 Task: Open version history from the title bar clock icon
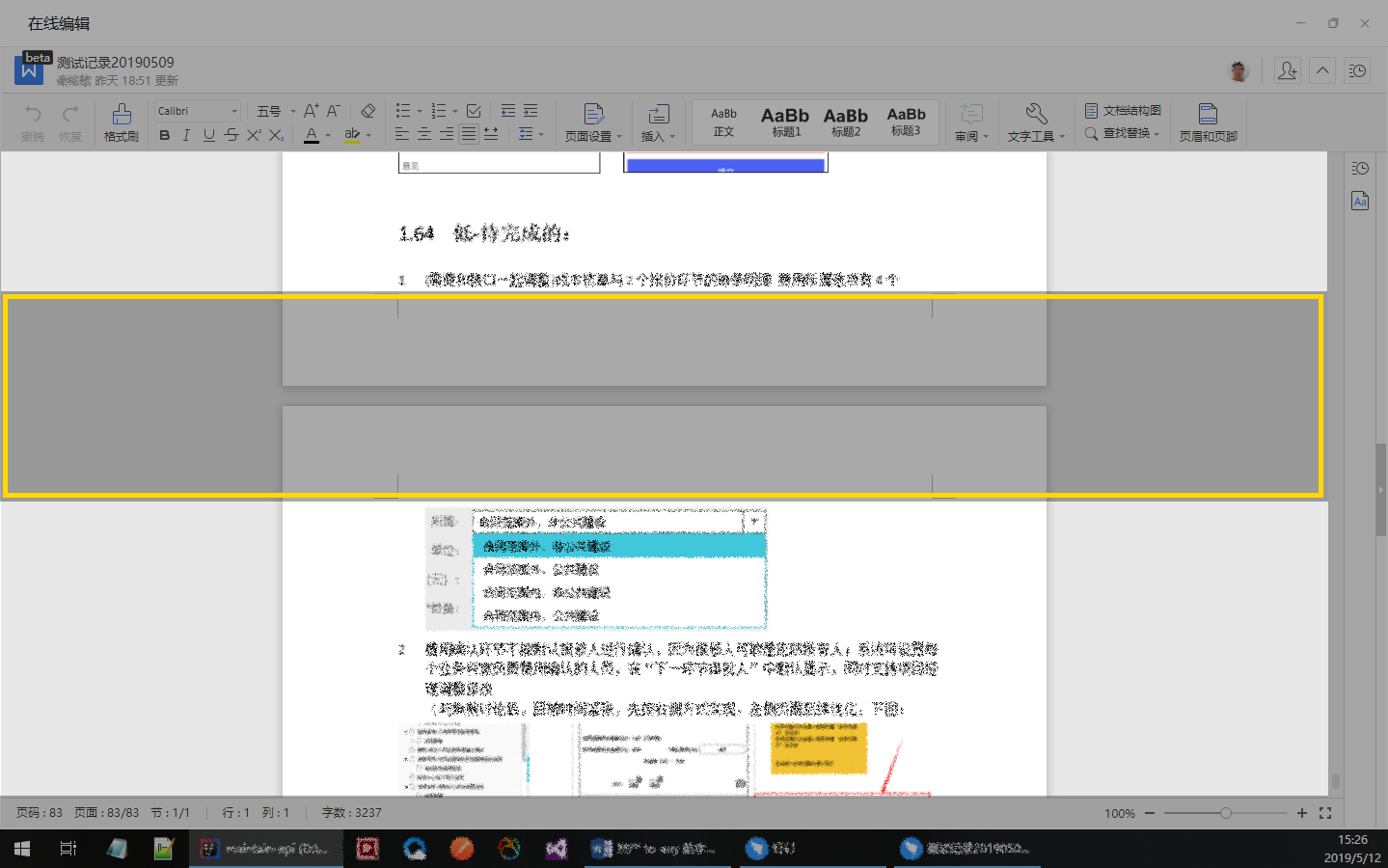(1357, 70)
